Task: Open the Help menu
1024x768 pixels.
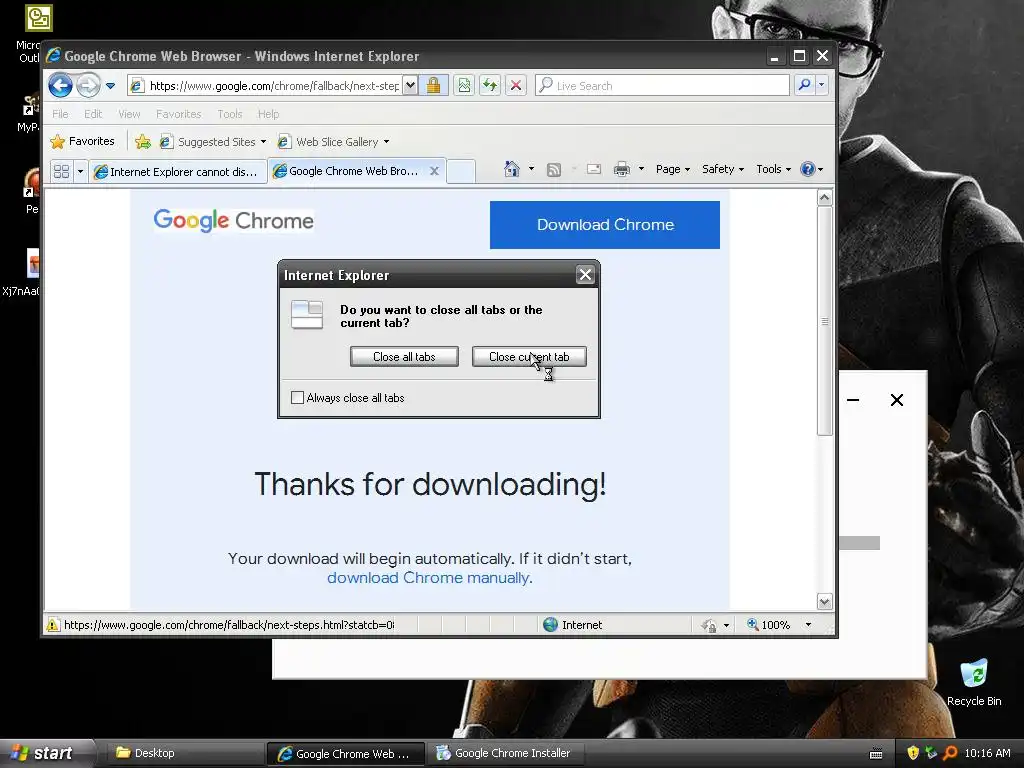Action: click(x=268, y=114)
